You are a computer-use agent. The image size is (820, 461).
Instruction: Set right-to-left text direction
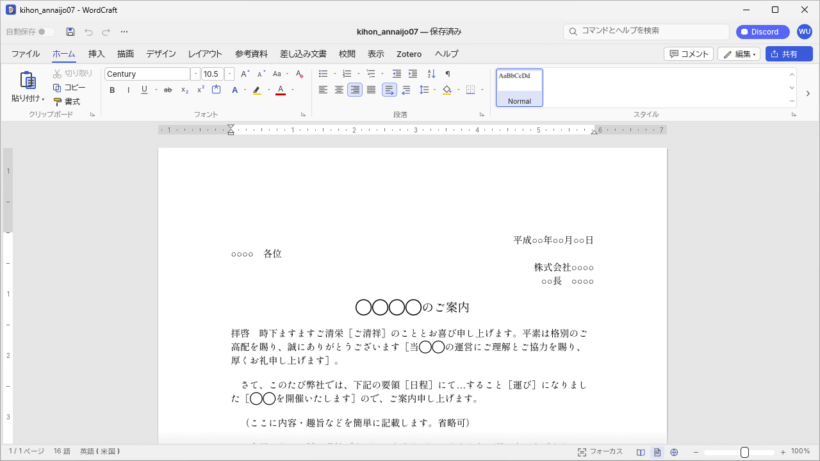coord(406,90)
